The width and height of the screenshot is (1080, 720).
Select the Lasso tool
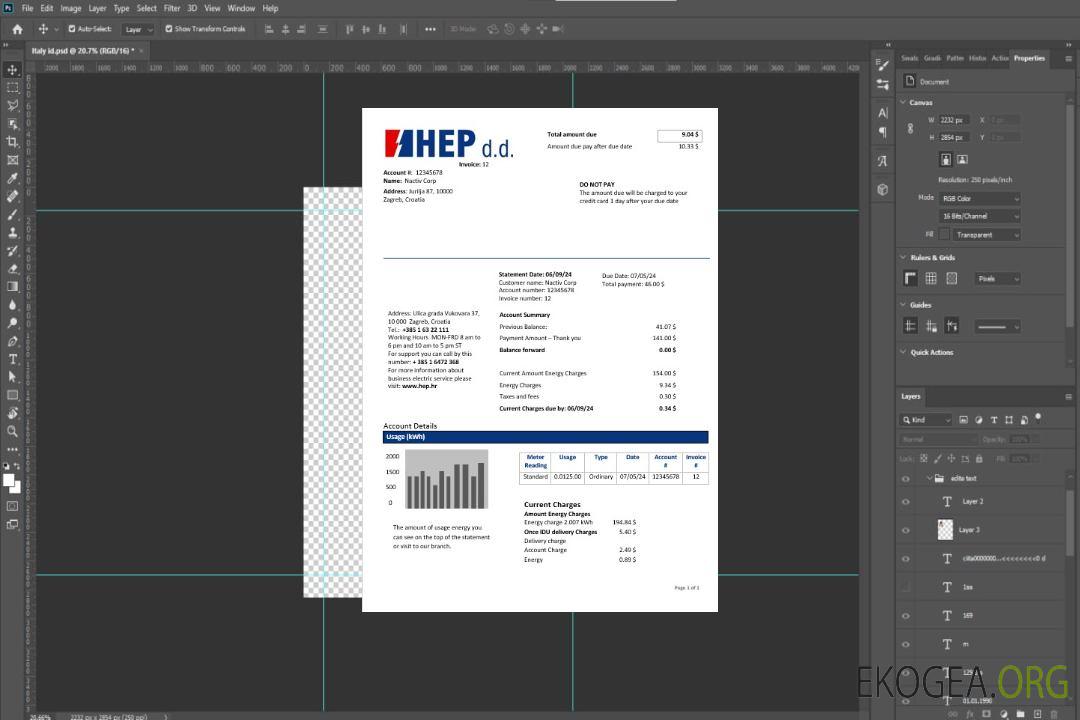pyautogui.click(x=12, y=105)
